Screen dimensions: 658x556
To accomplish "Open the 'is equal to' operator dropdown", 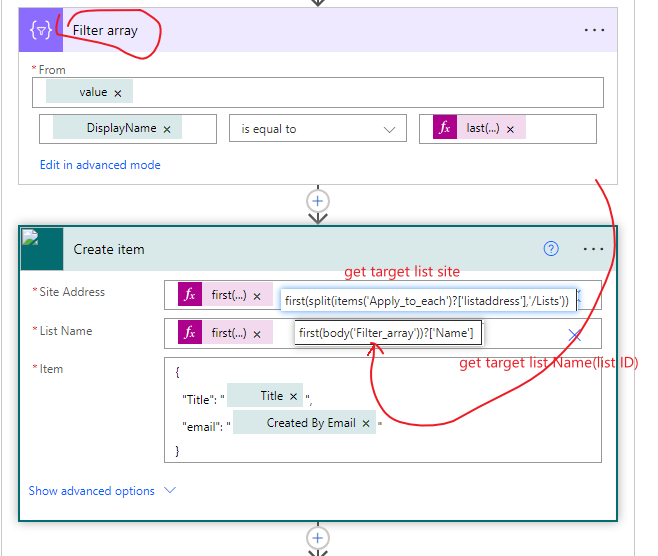I will pos(318,129).
